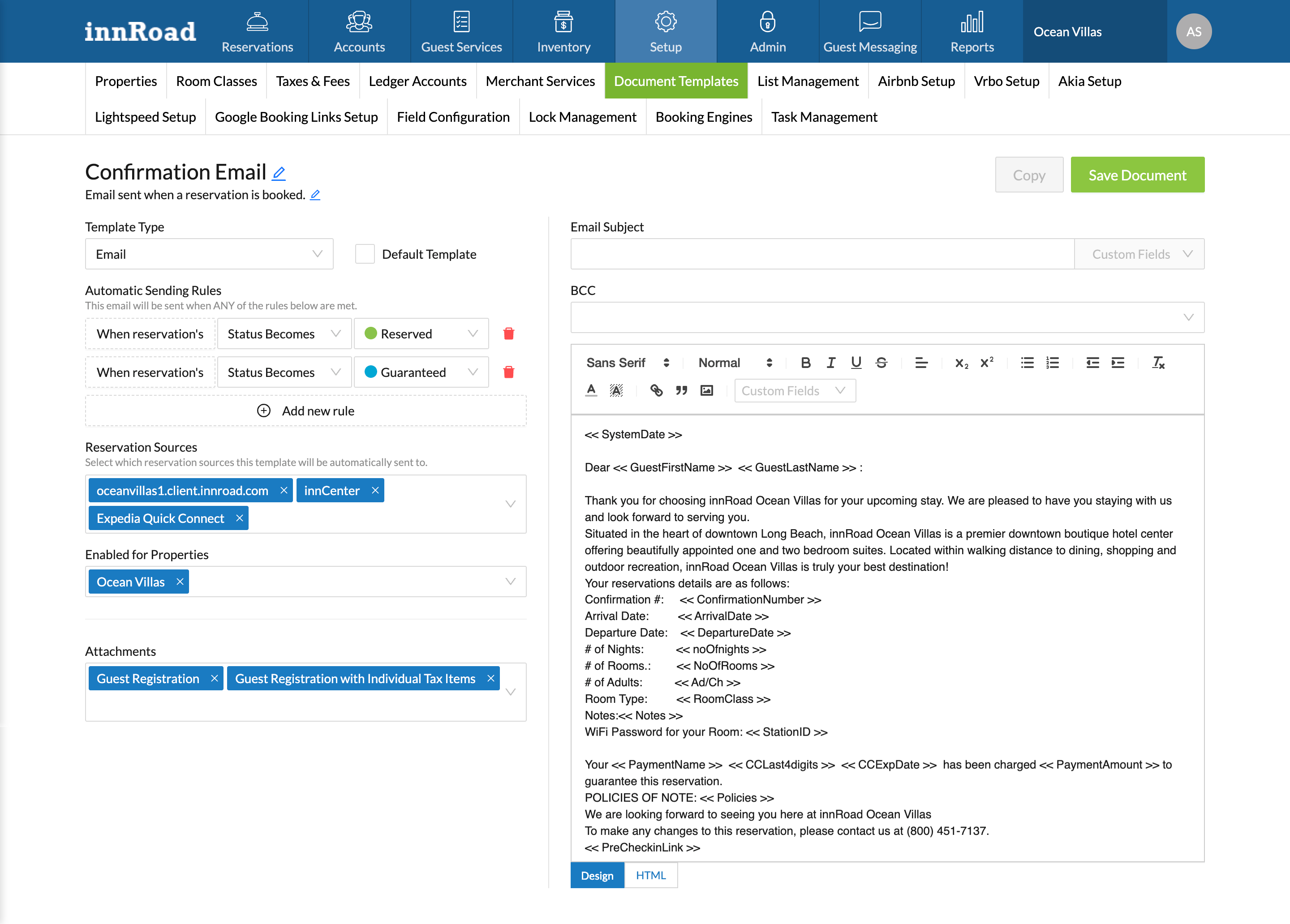The width and height of the screenshot is (1290, 924).
Task: Edit the Confirmation Email title pencil
Action: (279, 173)
